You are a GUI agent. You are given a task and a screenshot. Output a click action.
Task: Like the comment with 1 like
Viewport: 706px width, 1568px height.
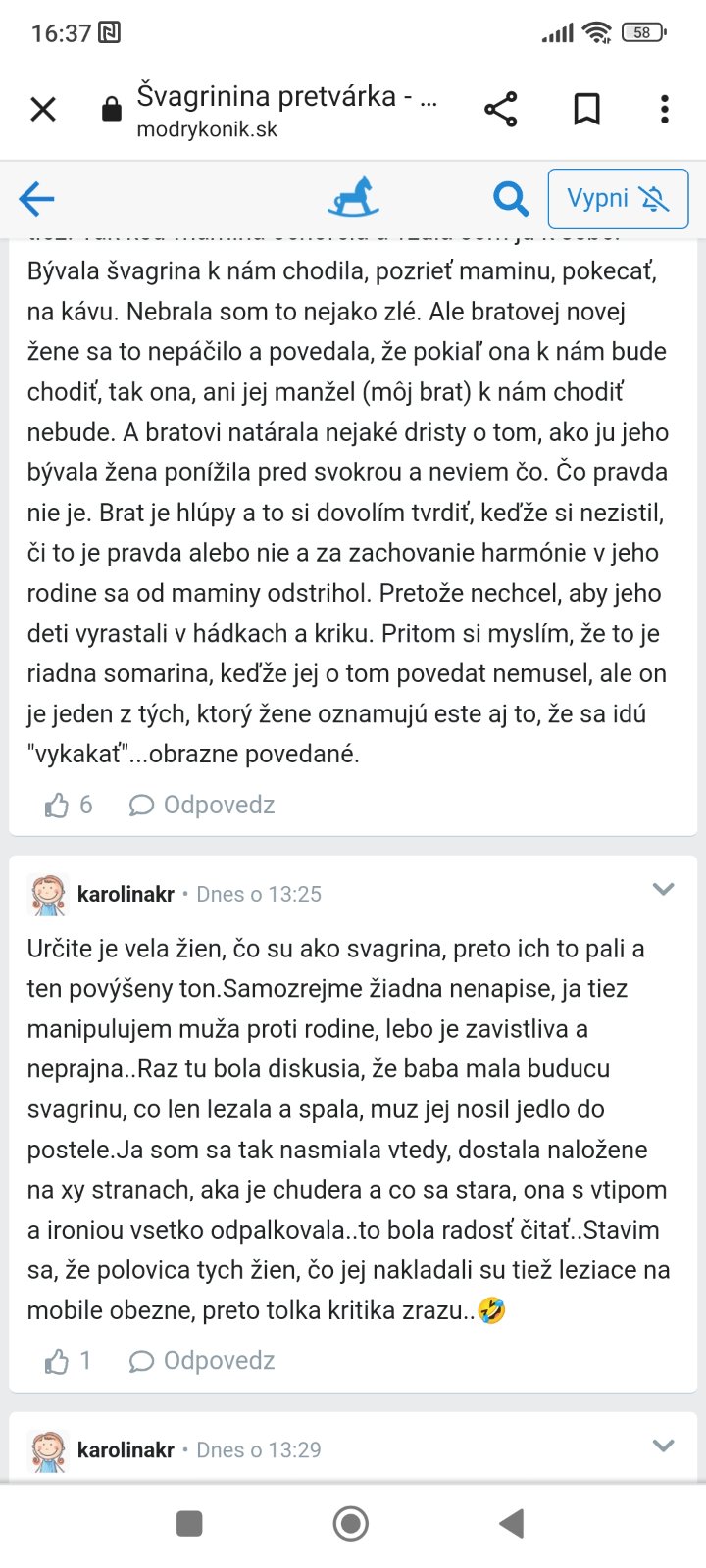coord(57,1361)
